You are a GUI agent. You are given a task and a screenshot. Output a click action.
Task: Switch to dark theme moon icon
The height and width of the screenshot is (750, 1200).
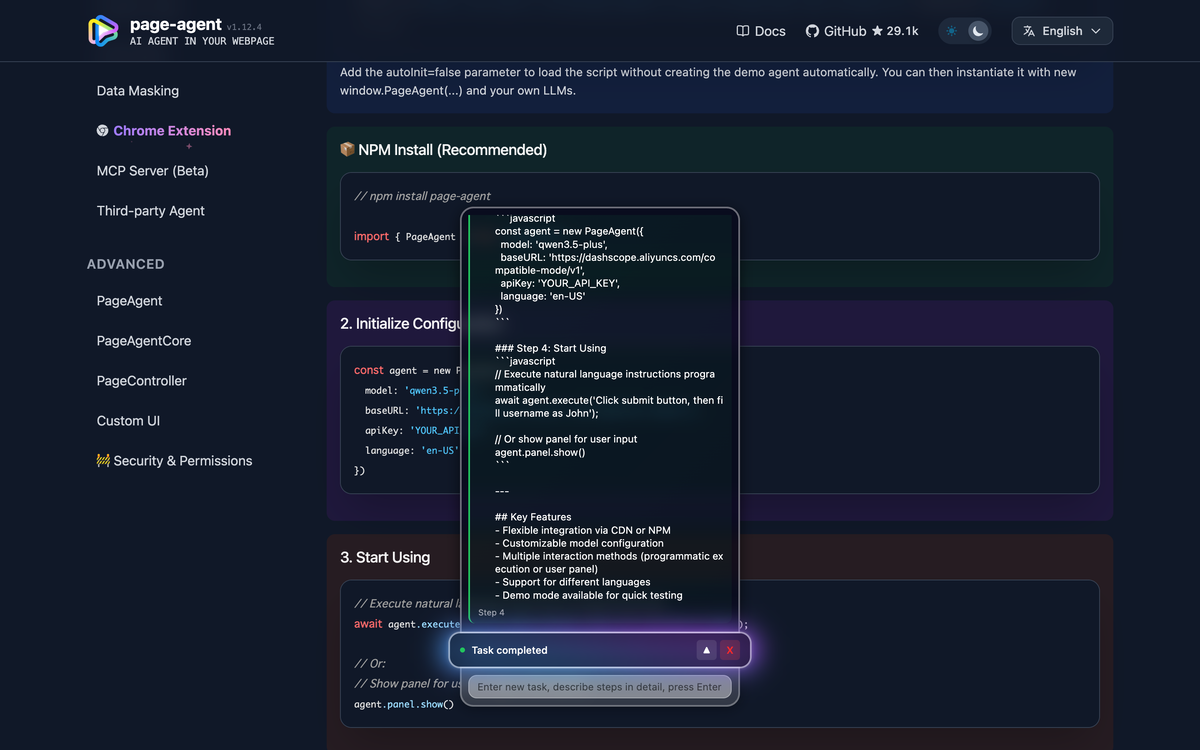[979, 31]
